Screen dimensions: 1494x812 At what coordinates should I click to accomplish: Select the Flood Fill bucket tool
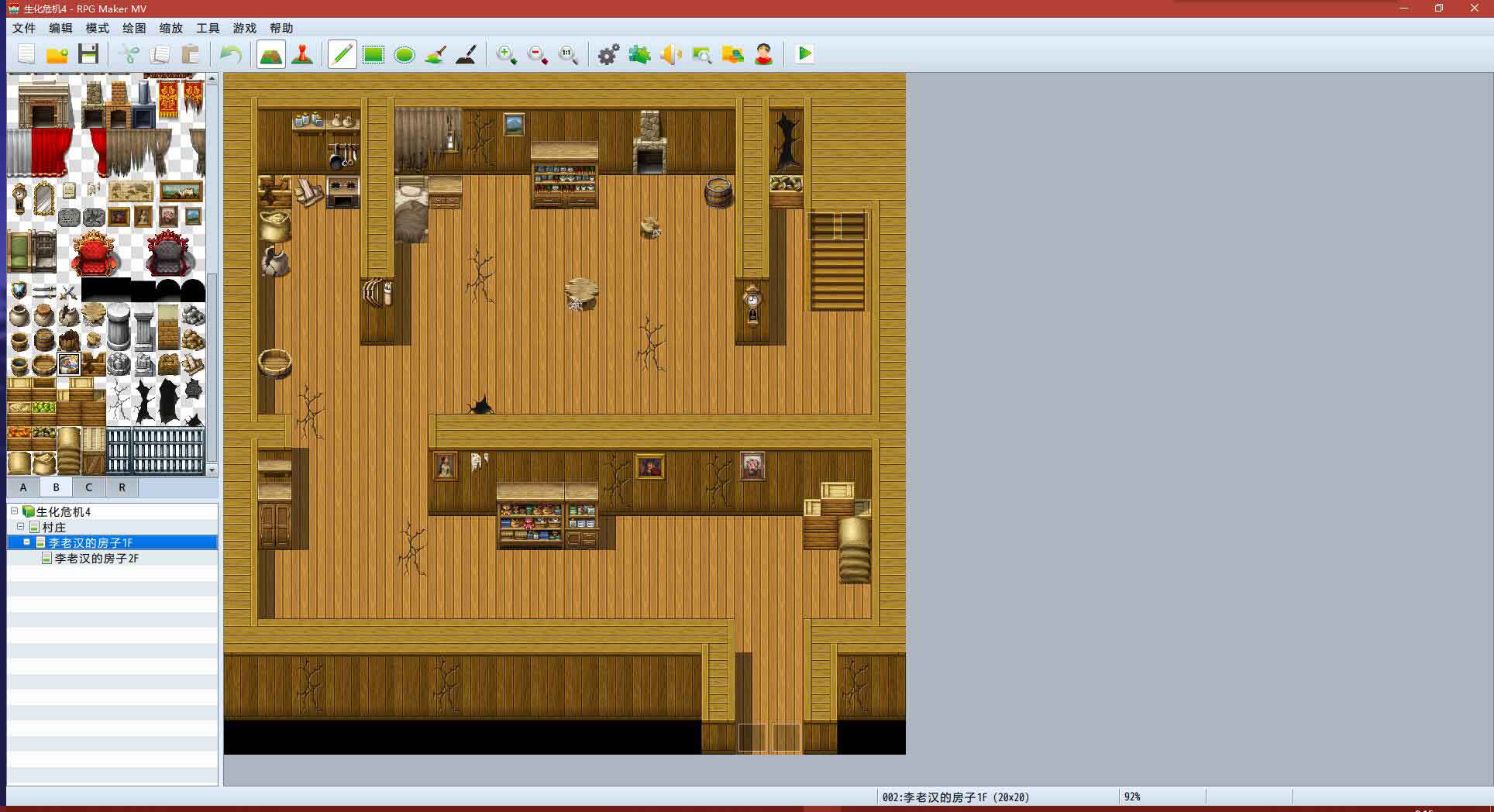pos(435,54)
